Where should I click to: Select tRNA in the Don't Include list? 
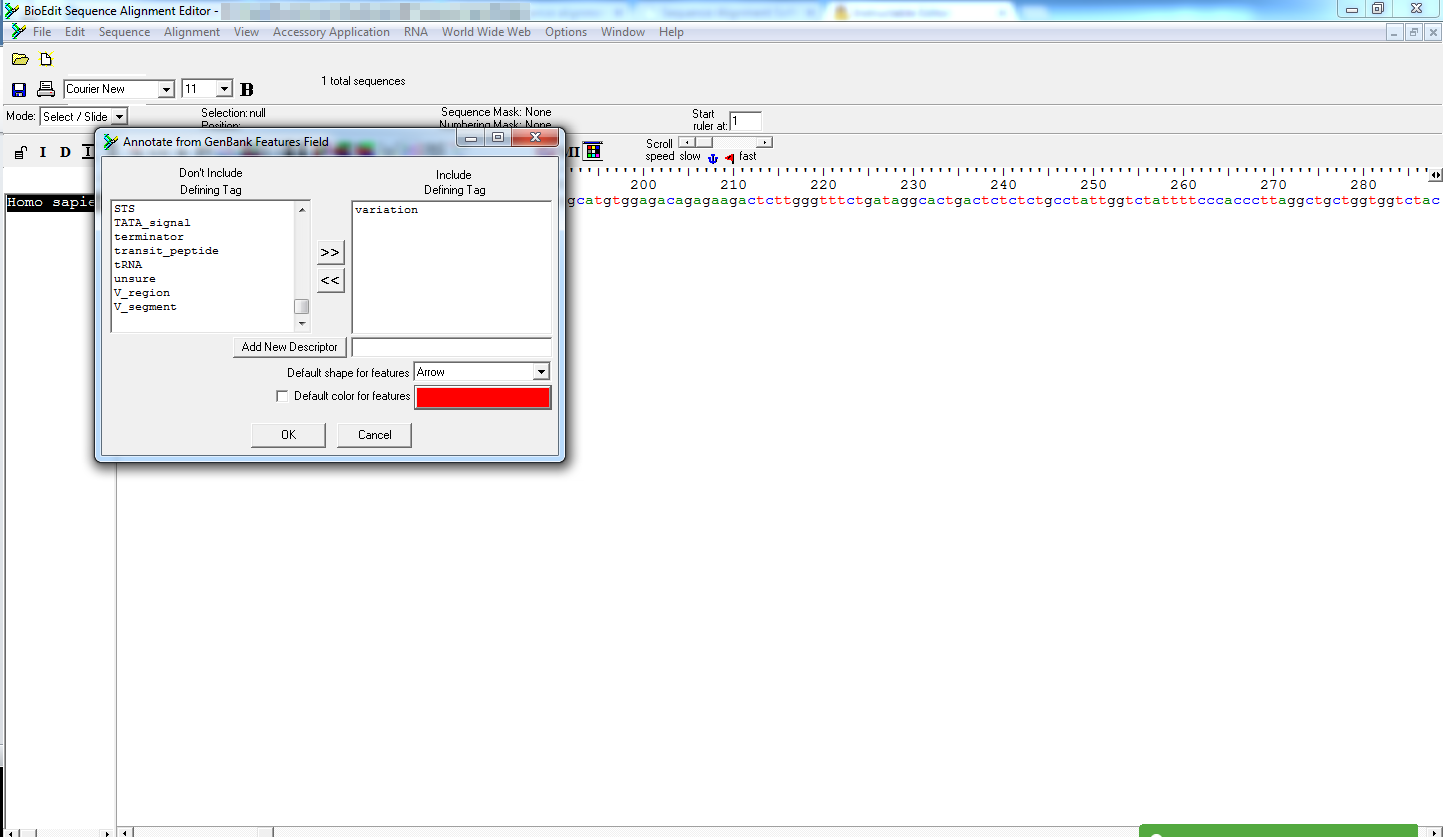tap(128, 265)
